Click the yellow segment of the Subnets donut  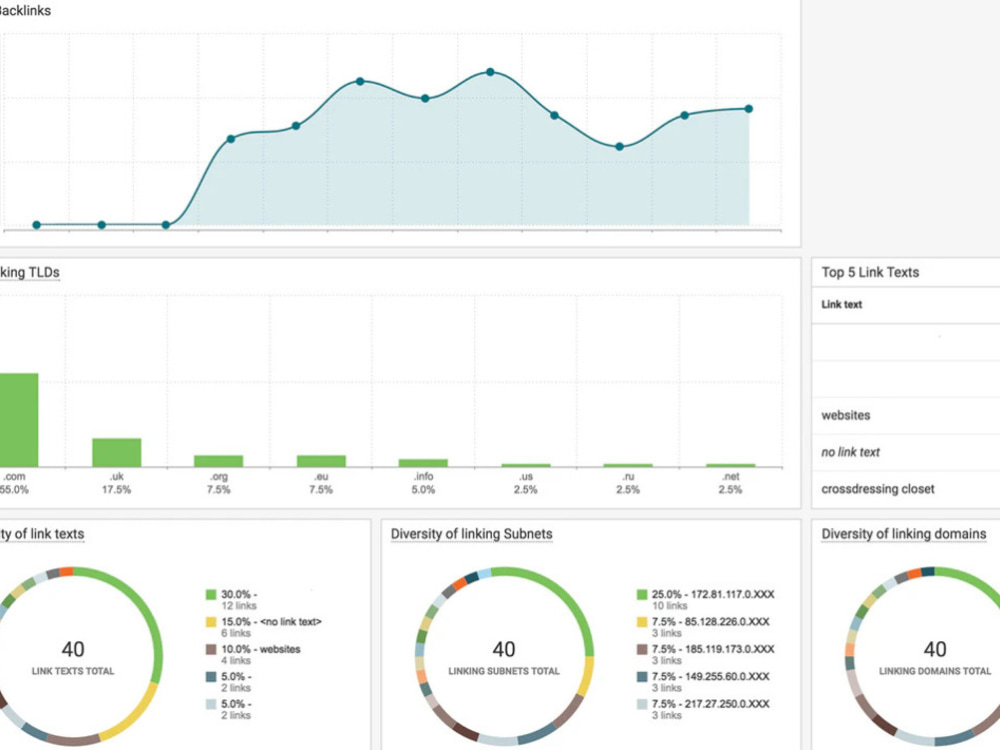tap(586, 676)
